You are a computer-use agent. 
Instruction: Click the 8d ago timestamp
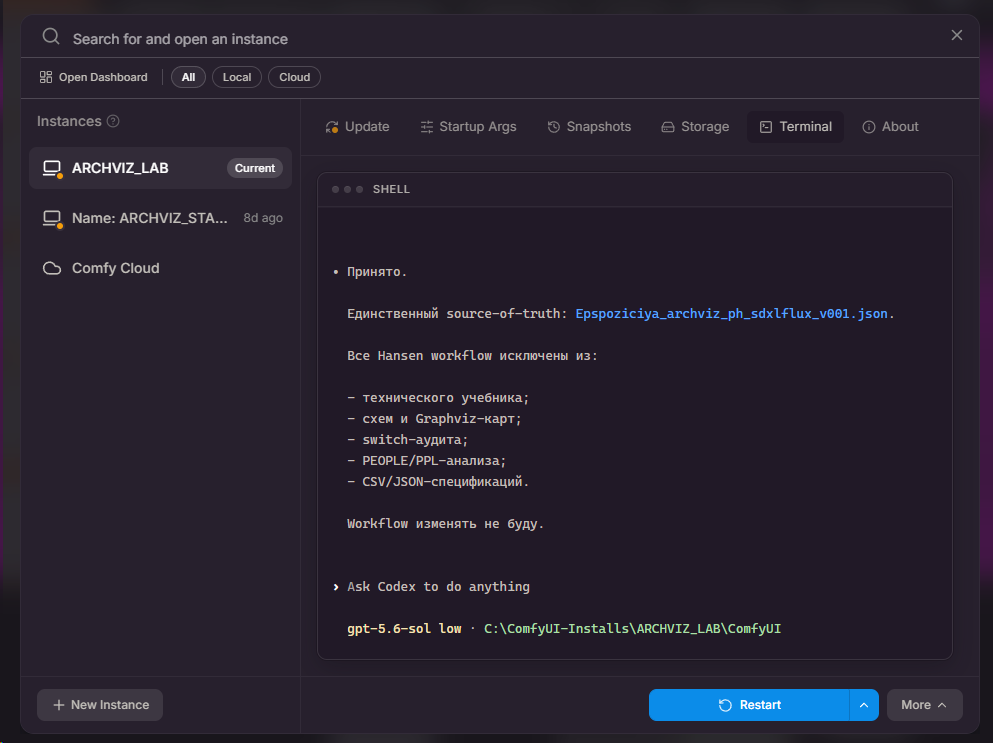point(263,218)
